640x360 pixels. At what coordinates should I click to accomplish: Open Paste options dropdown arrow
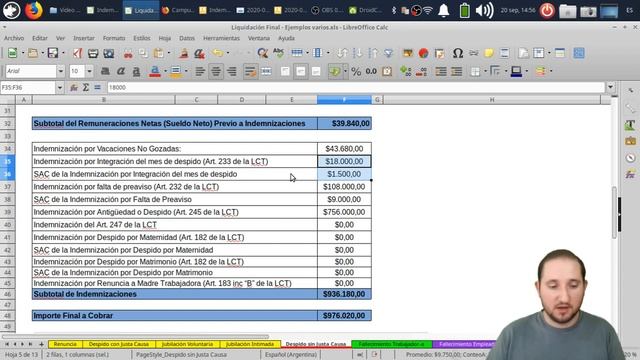click(x=169, y=53)
